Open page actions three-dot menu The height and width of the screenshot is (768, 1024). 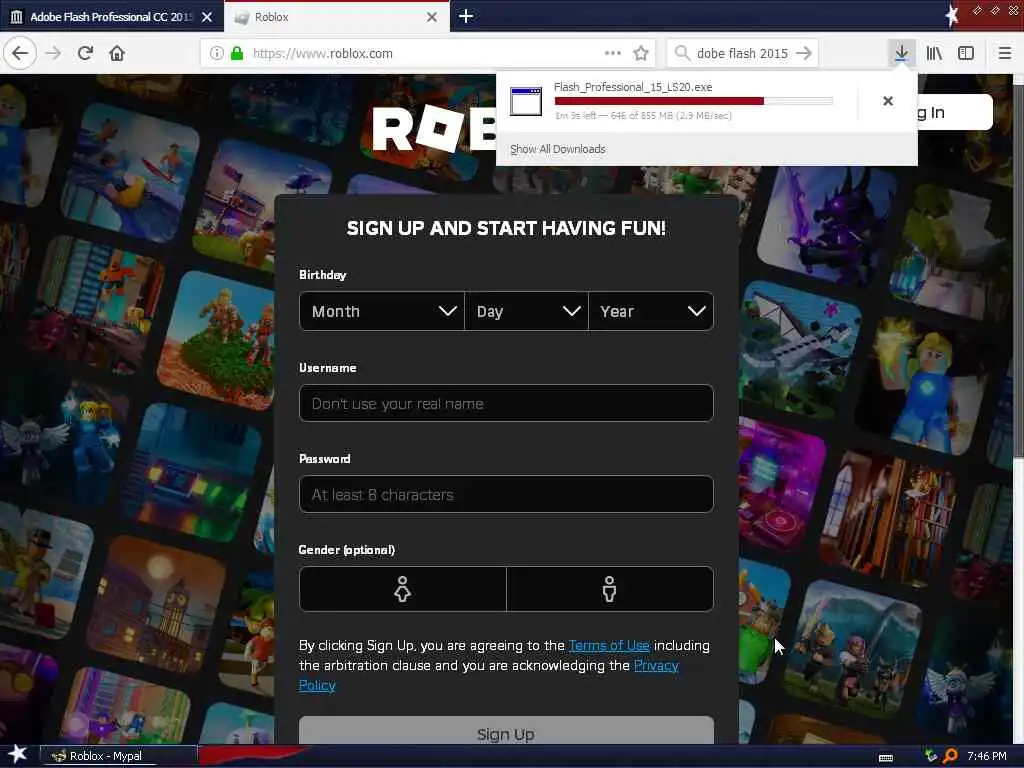click(x=613, y=54)
